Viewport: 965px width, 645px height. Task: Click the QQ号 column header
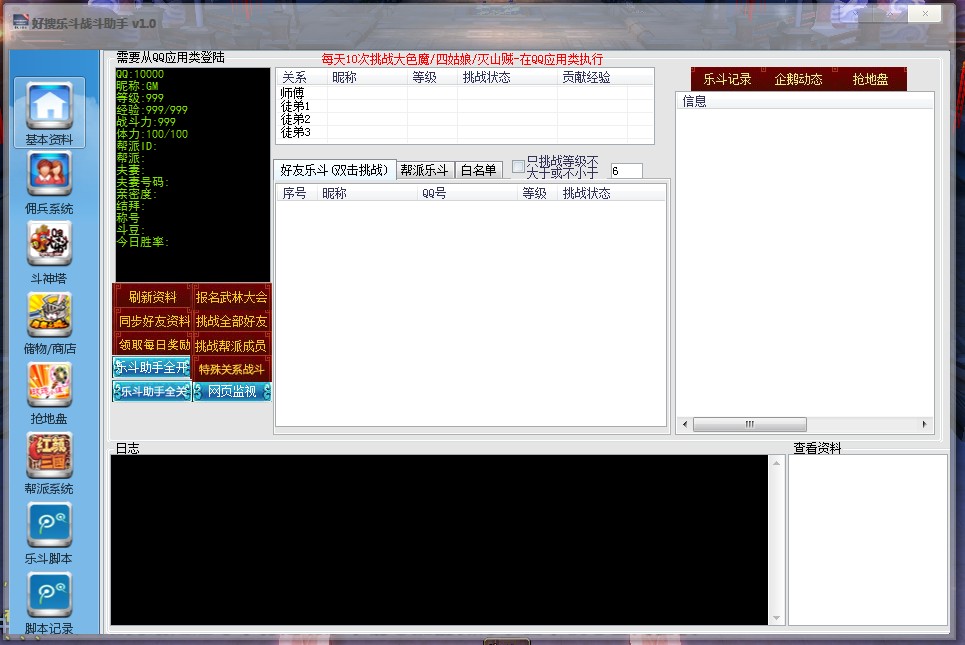pos(467,193)
